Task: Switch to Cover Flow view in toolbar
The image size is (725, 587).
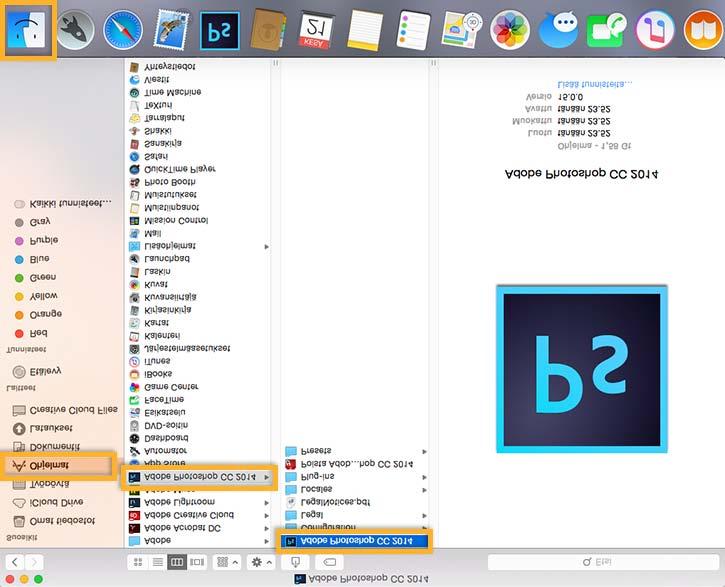Action: pos(197,562)
